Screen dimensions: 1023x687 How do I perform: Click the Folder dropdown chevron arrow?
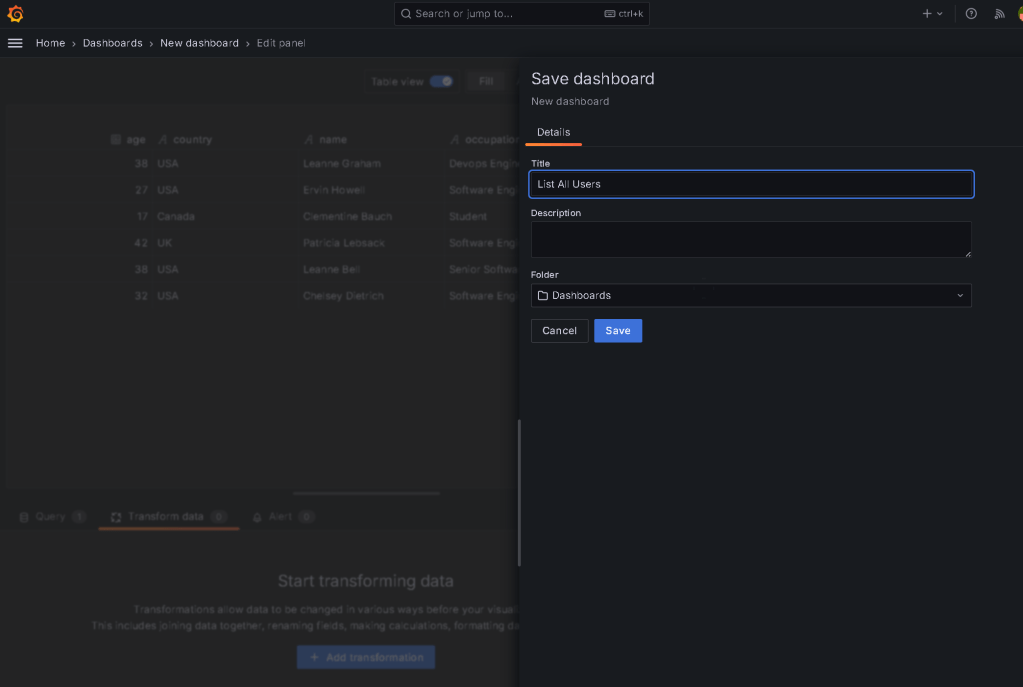coord(960,296)
